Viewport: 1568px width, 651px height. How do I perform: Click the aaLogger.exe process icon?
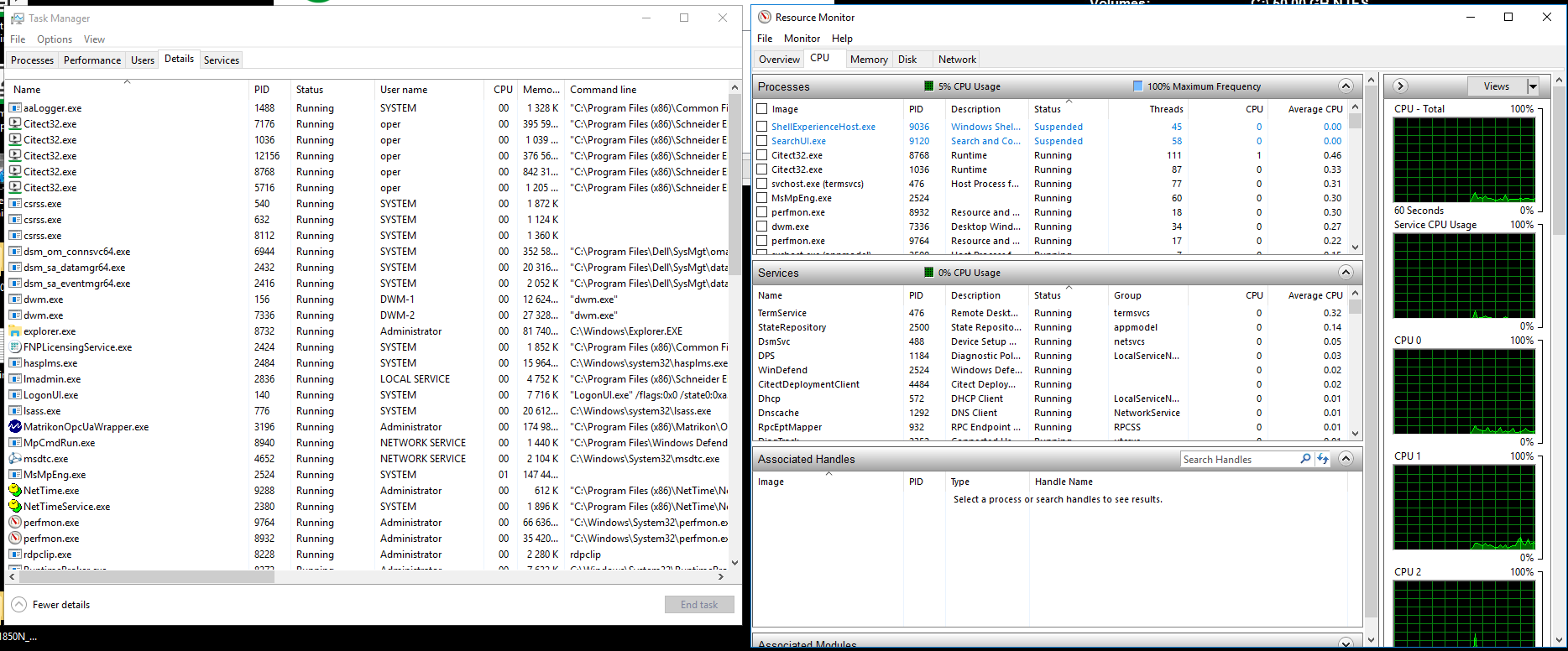[x=15, y=108]
